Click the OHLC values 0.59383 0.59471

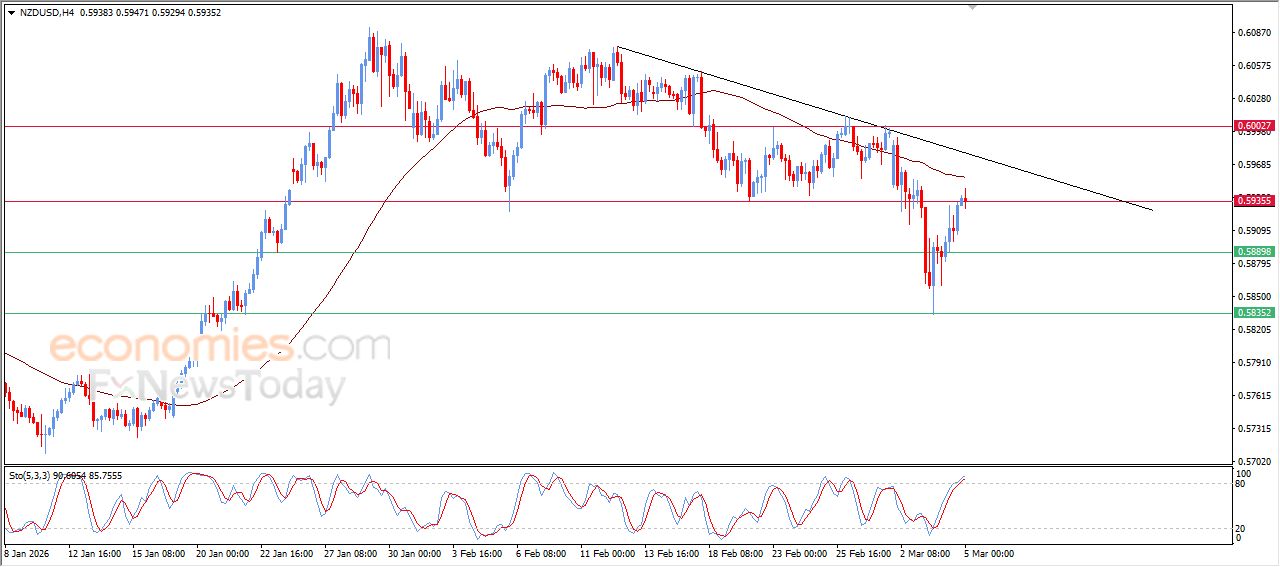113,13
